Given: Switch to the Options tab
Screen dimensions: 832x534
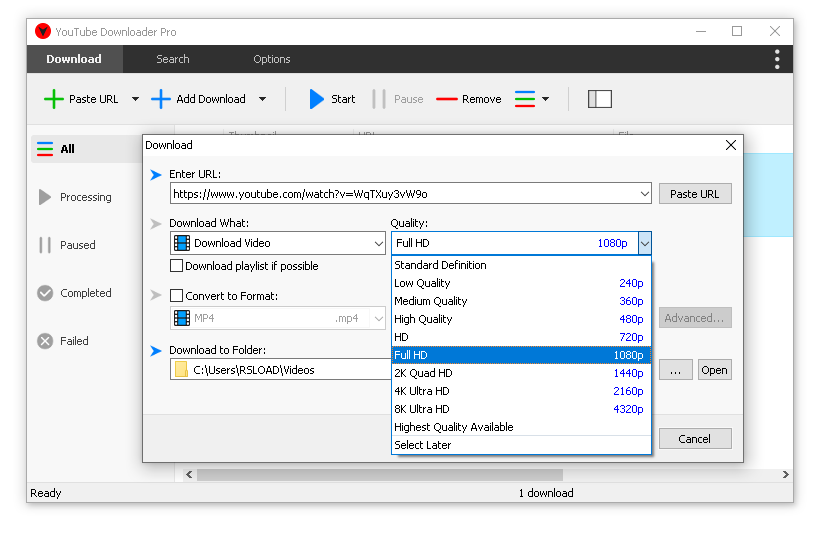Looking at the screenshot, I should (x=272, y=59).
